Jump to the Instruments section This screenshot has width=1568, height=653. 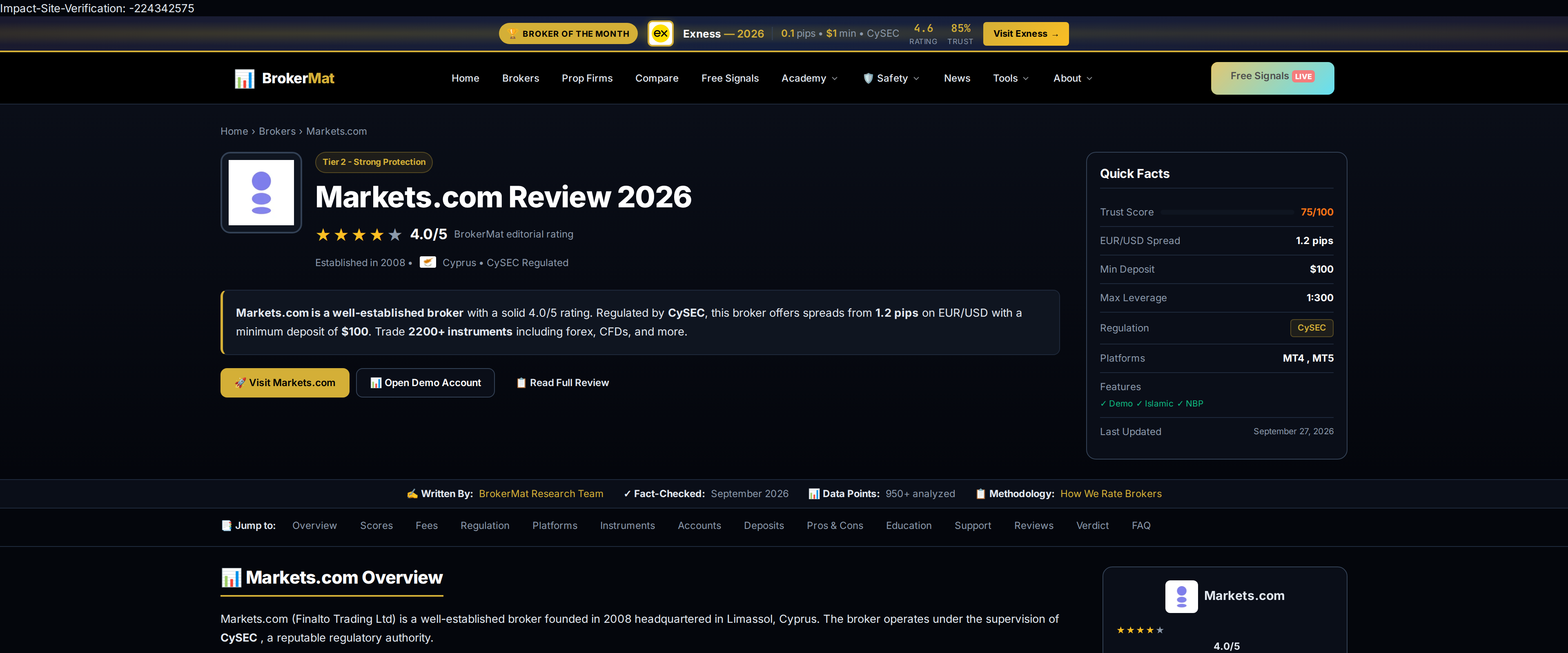[x=628, y=525]
